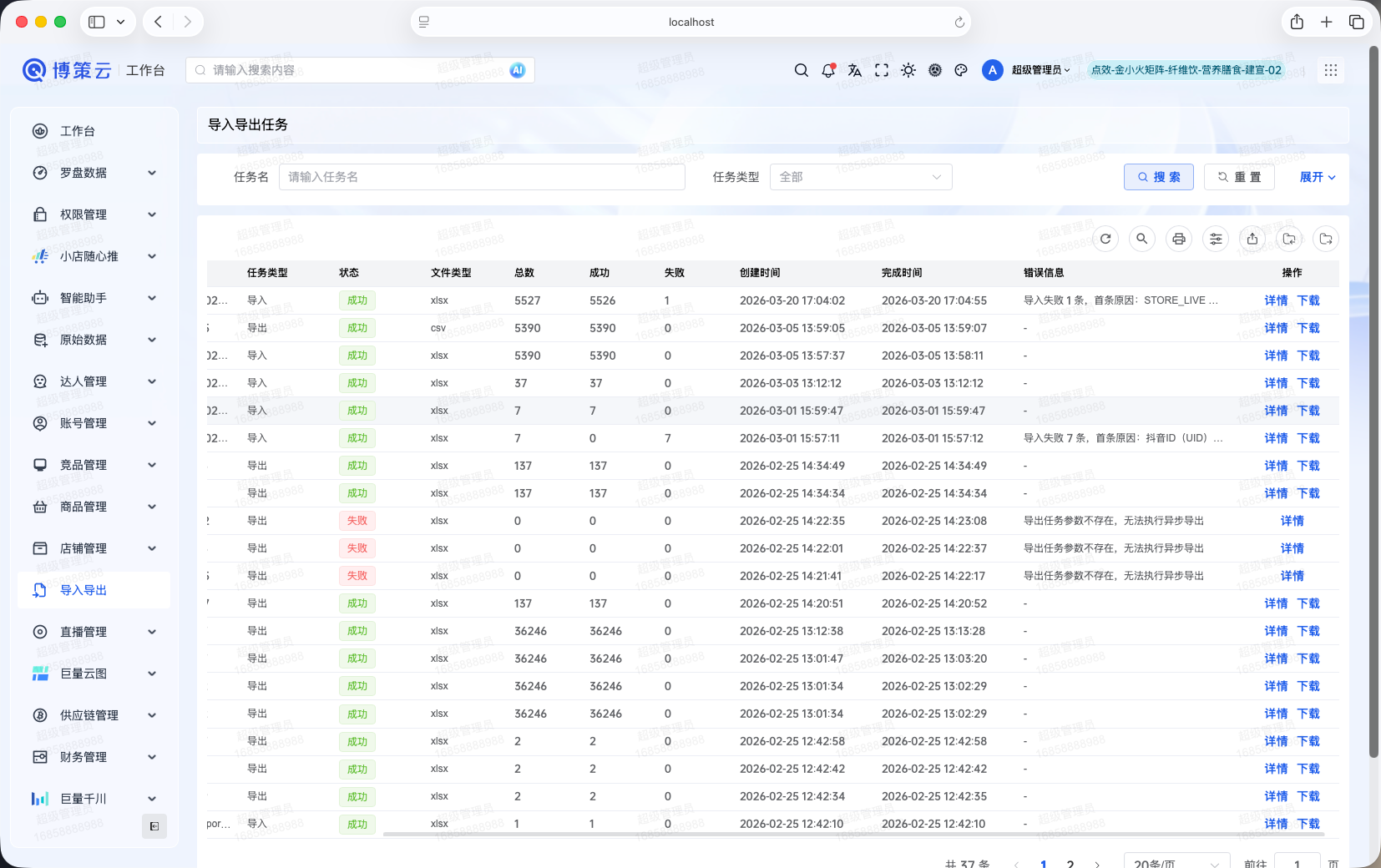Expand the 权限管理 sidebar menu

pyautogui.click(x=94, y=214)
